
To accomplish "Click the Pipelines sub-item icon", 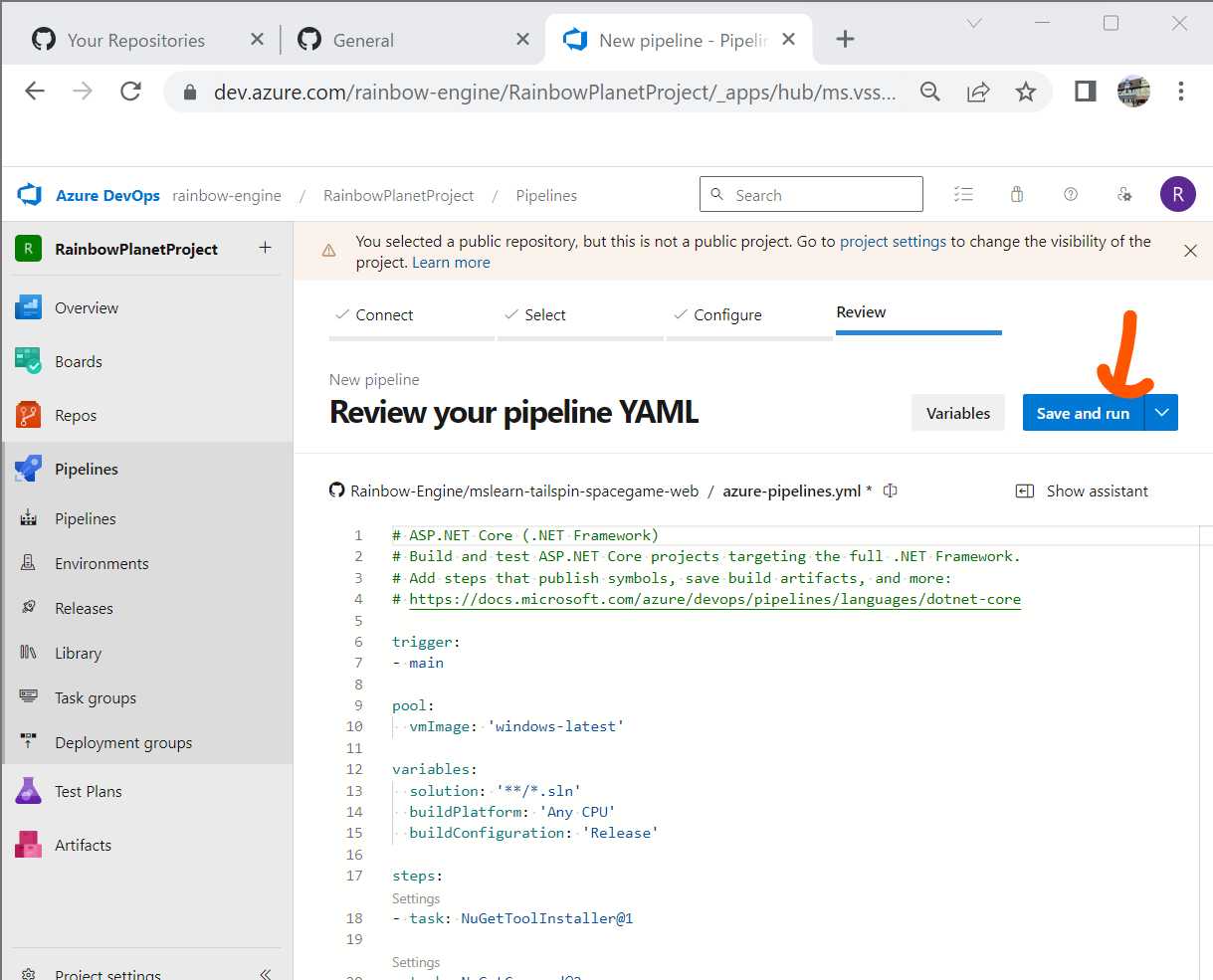I will click(x=28, y=518).
